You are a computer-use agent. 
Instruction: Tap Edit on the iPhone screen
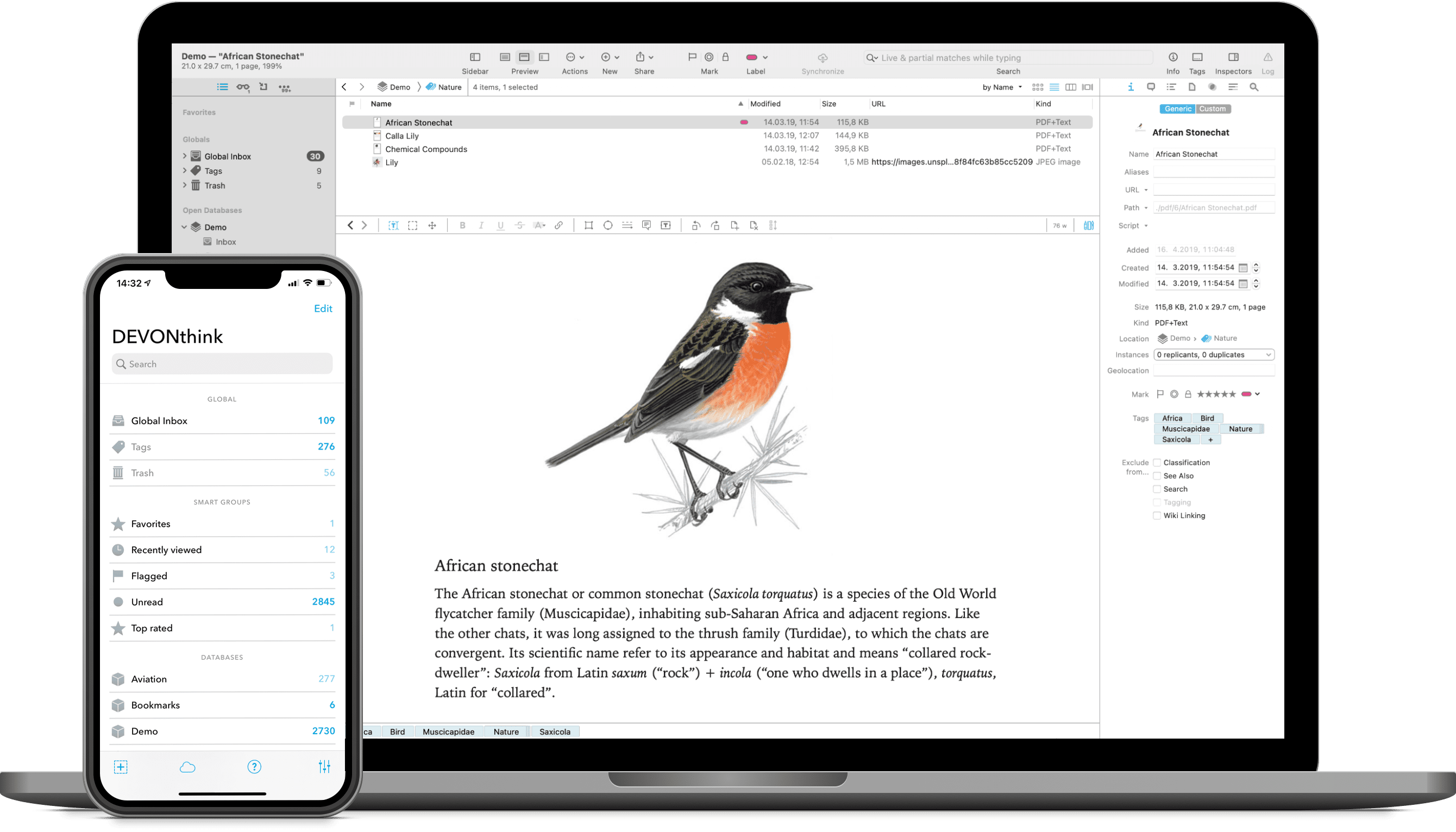click(322, 308)
